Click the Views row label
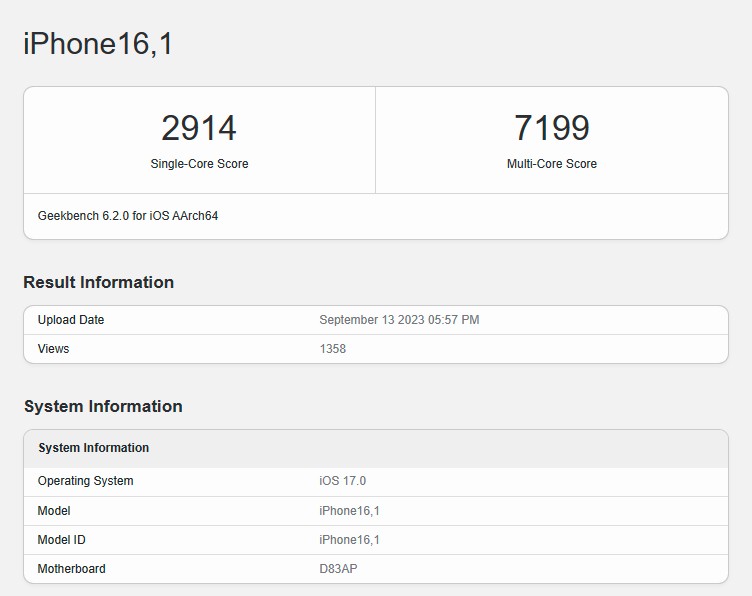752x596 pixels. (54, 349)
